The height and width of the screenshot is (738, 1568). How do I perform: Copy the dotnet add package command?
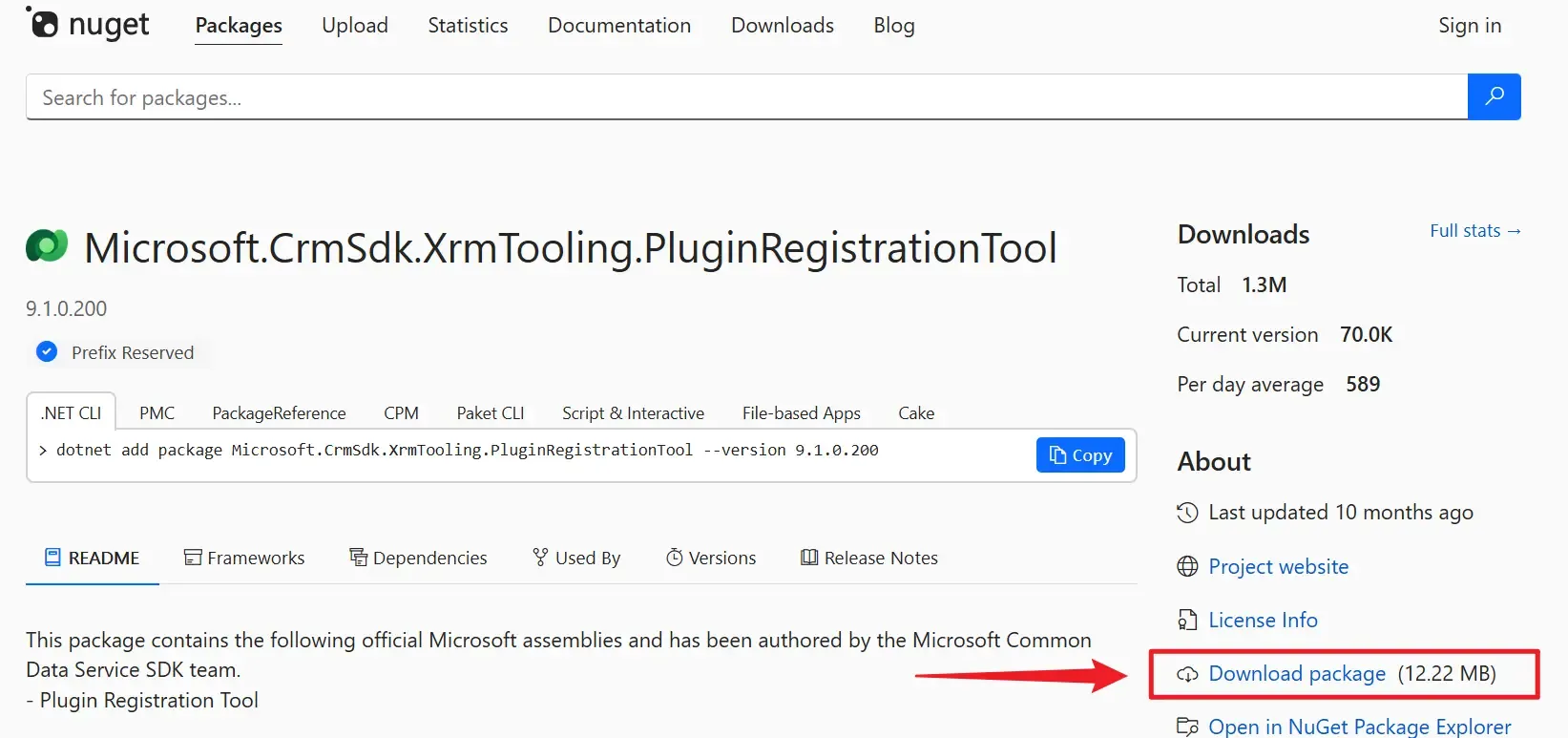coord(1080,455)
